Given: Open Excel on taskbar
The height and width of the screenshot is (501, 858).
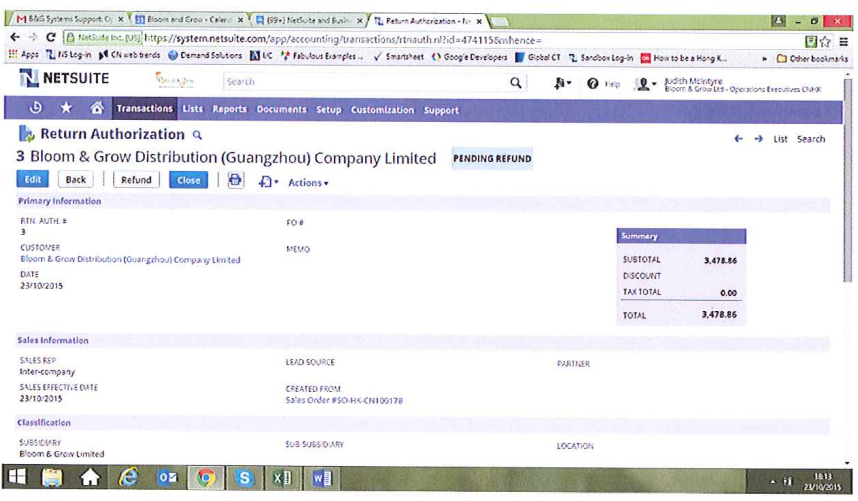Looking at the screenshot, I should pos(282,478).
